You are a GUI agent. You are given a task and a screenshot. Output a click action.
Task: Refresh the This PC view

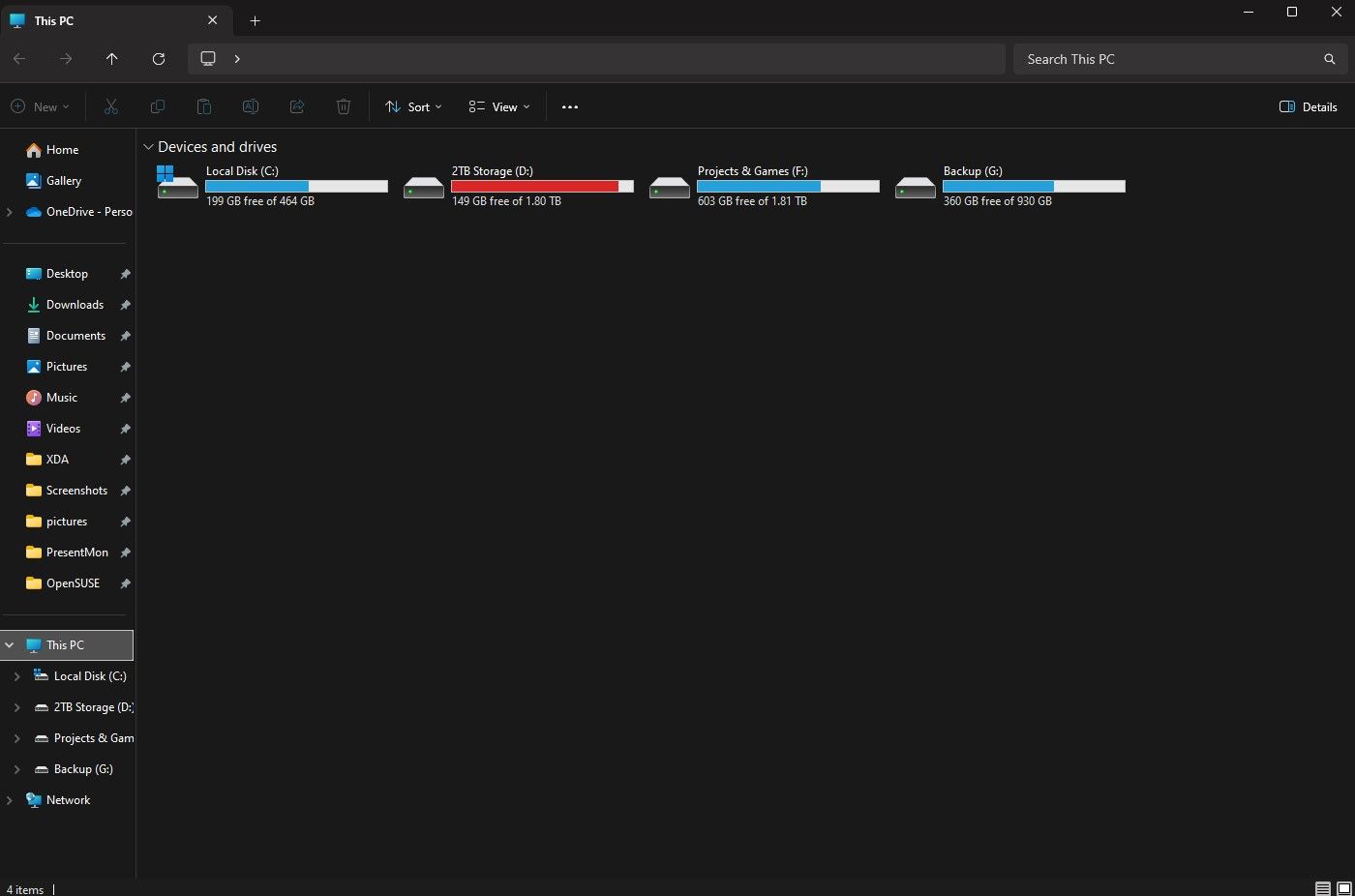point(159,59)
